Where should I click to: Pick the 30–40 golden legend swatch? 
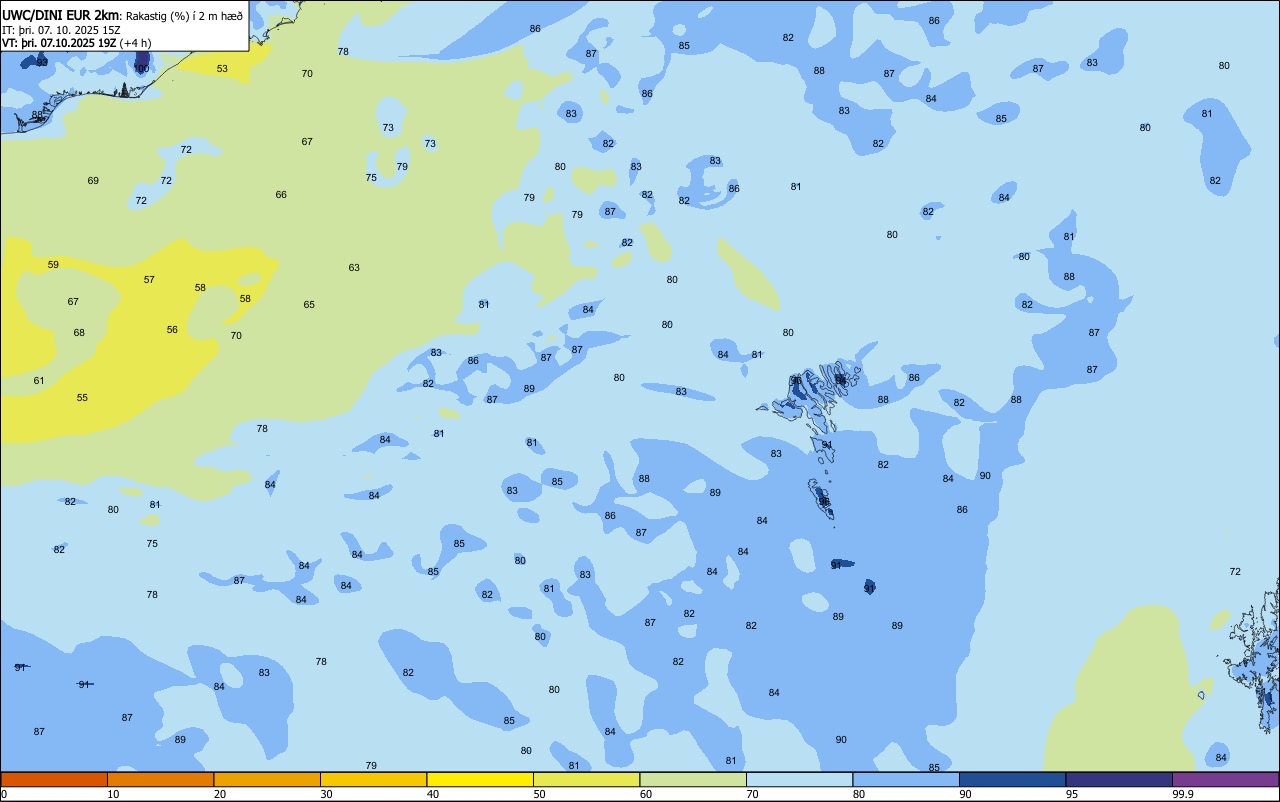[x=373, y=779]
